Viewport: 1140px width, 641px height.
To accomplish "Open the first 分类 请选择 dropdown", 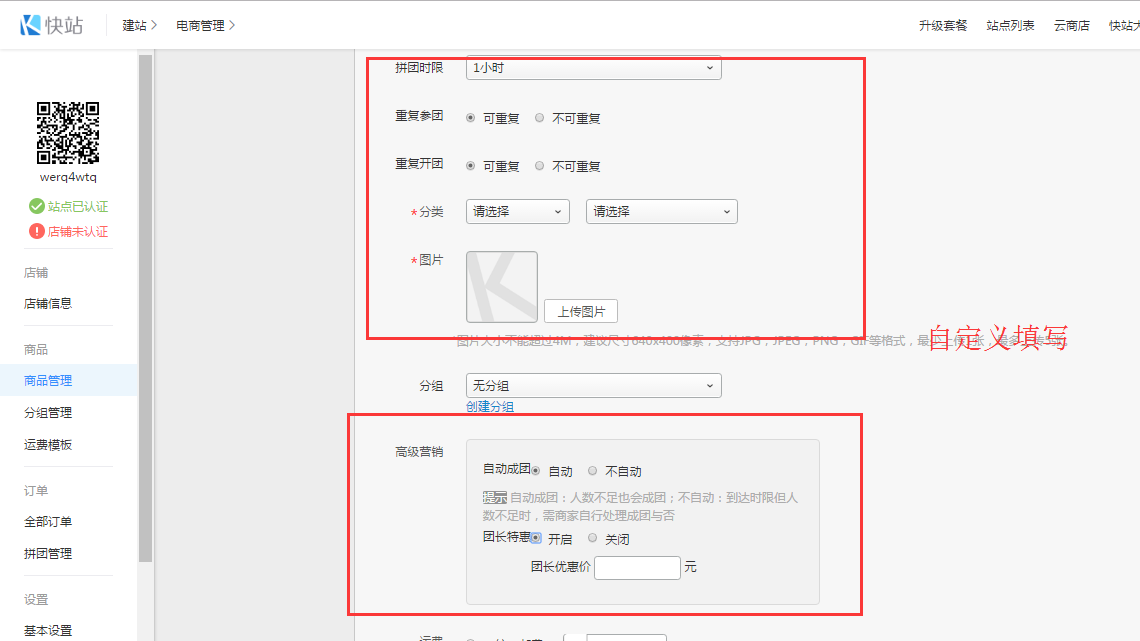I will coord(517,212).
